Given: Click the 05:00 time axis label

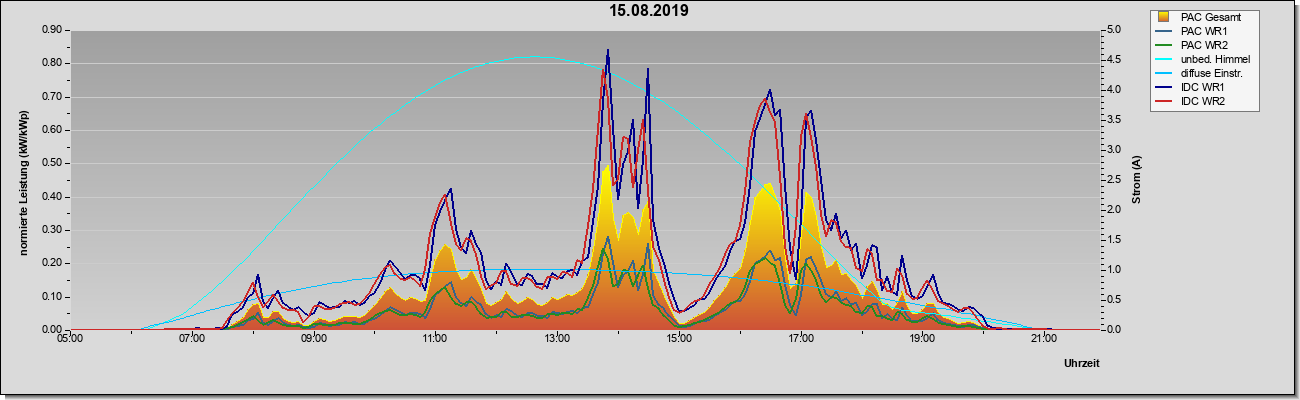Looking at the screenshot, I should coord(69,339).
